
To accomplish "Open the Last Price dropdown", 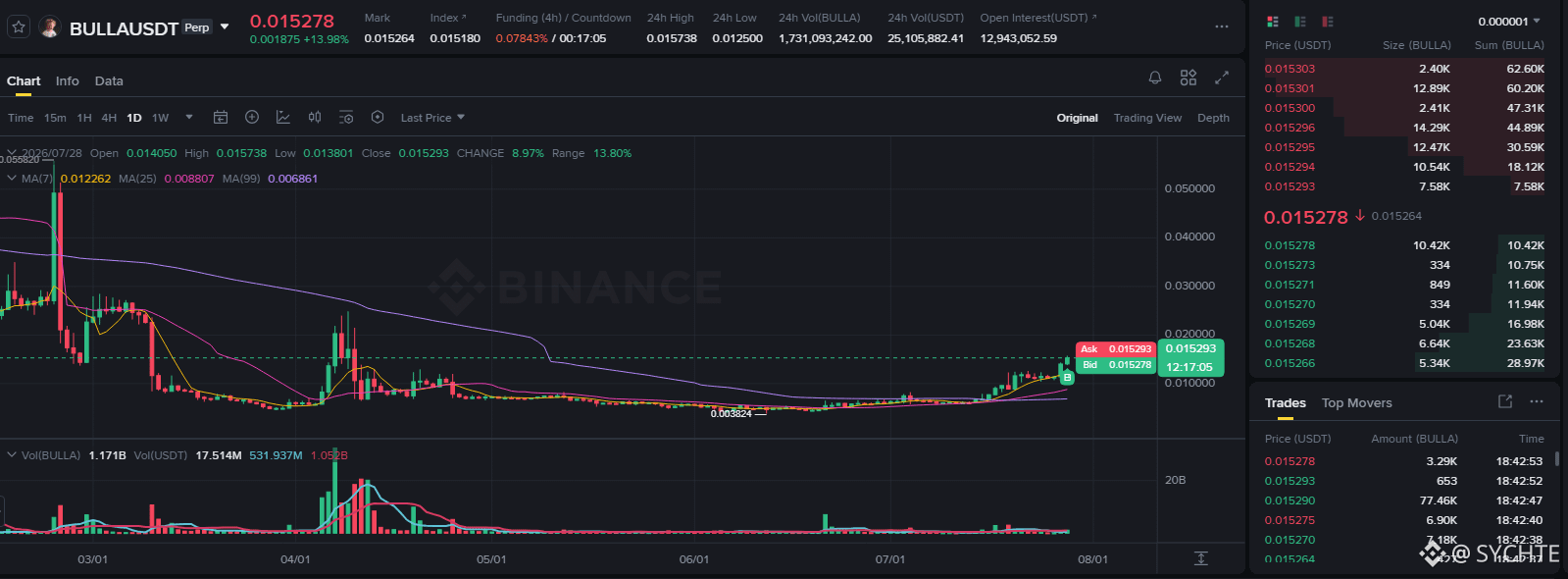I will pos(432,118).
